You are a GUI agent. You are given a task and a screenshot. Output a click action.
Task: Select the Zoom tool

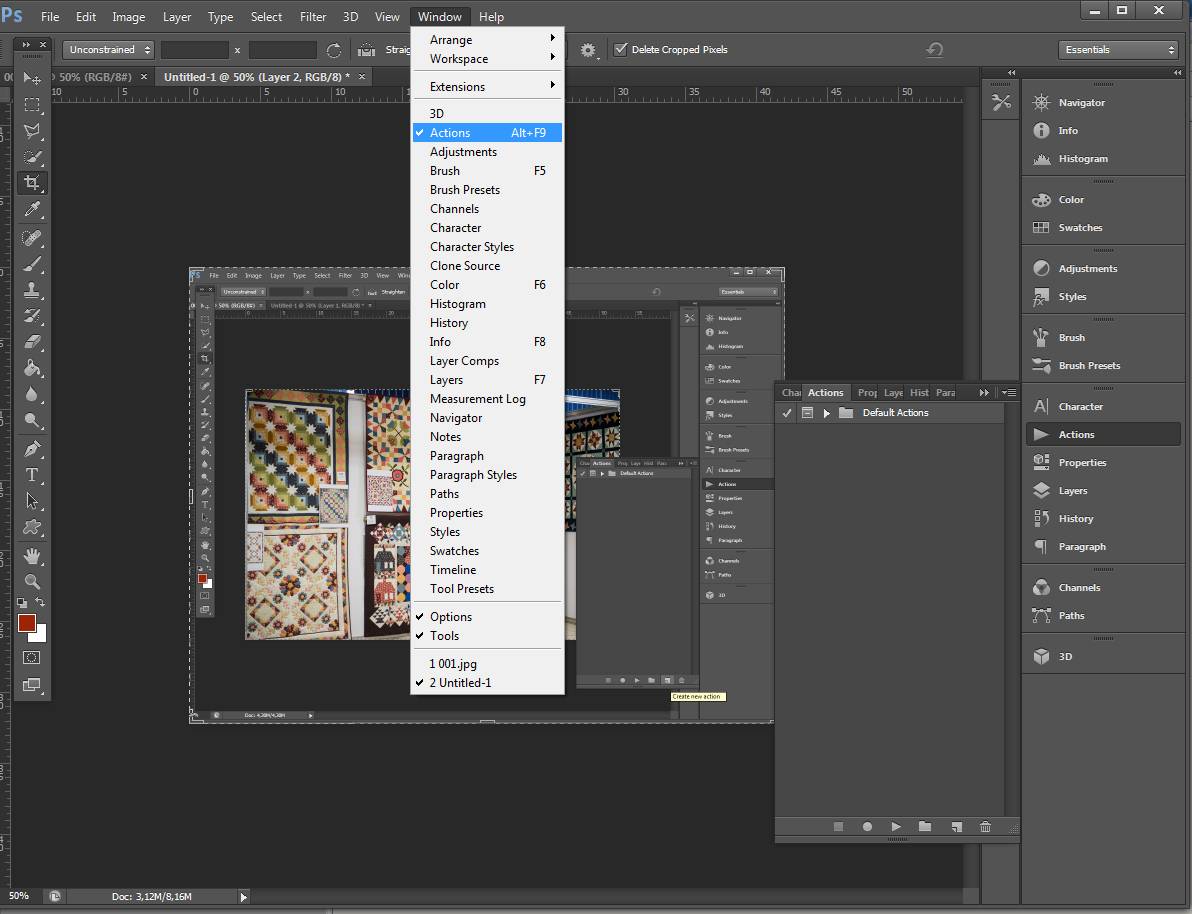(32, 582)
